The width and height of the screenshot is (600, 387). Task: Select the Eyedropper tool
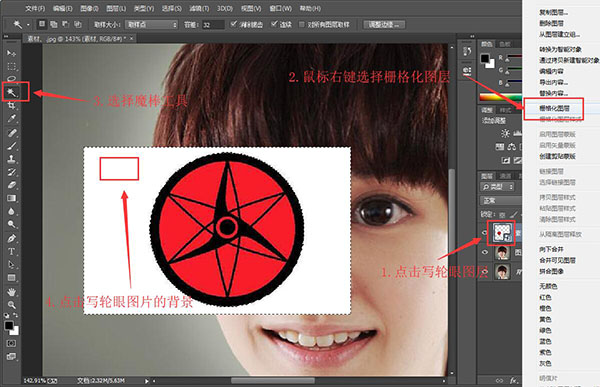(11, 119)
